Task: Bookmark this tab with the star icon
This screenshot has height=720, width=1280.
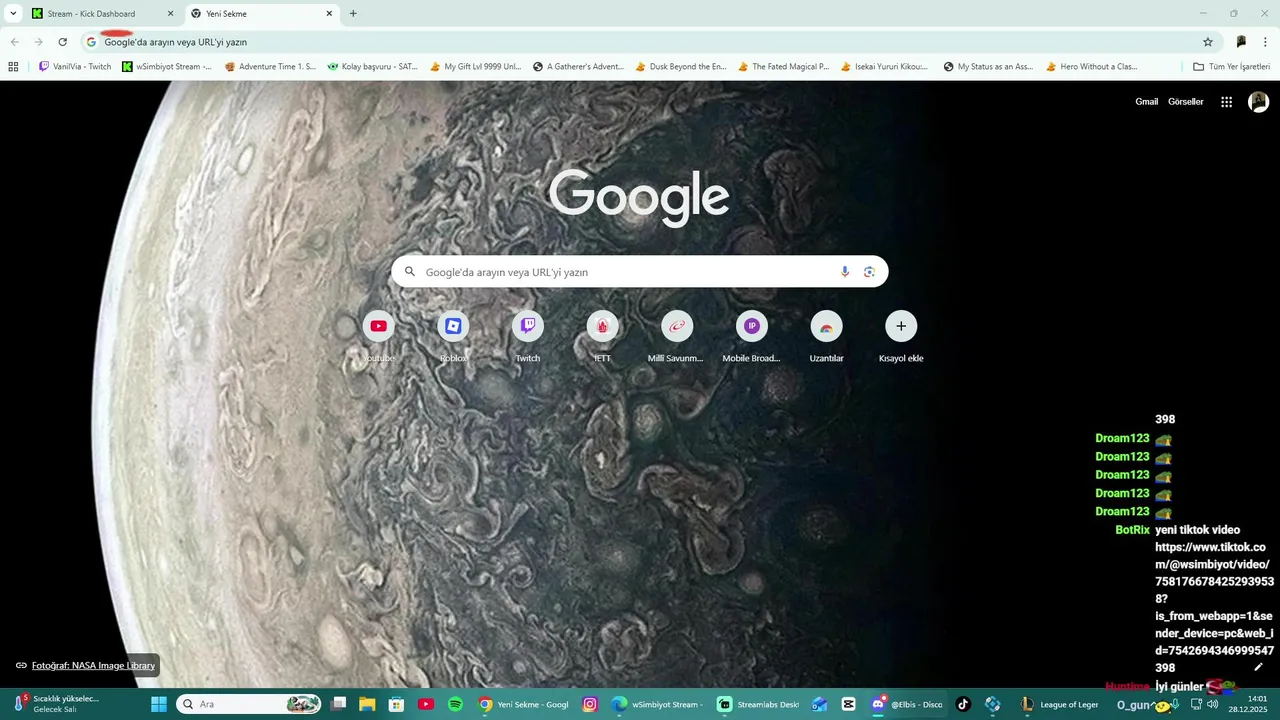Action: point(1208,42)
